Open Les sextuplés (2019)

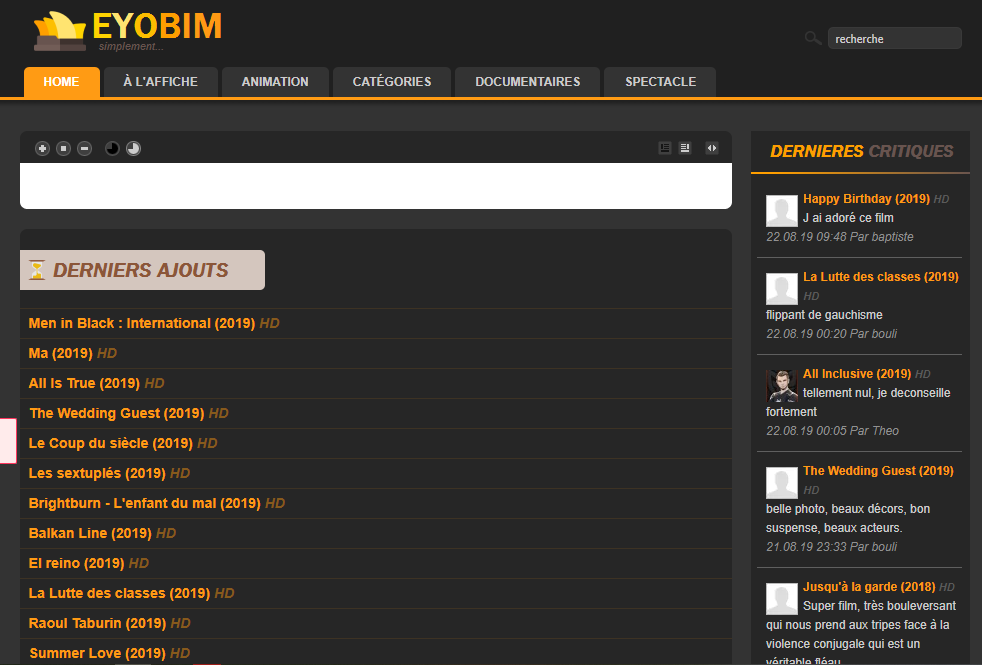pos(97,473)
